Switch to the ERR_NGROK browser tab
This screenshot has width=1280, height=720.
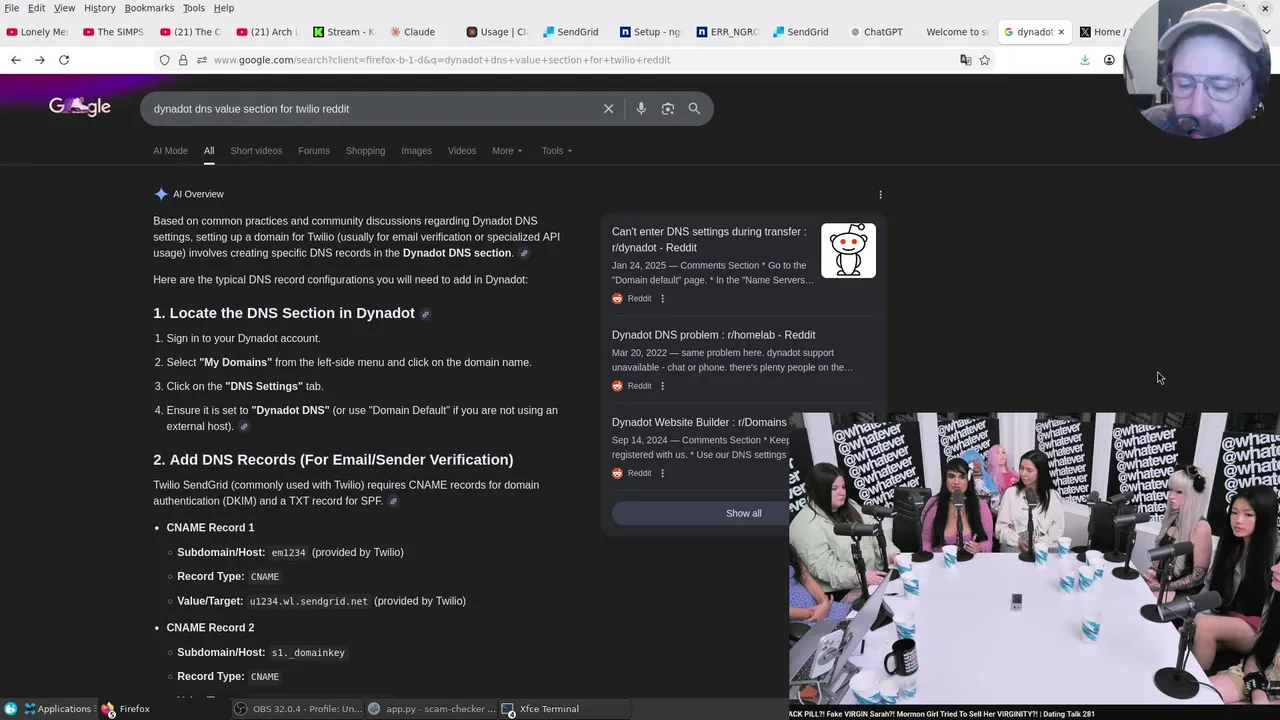(727, 32)
